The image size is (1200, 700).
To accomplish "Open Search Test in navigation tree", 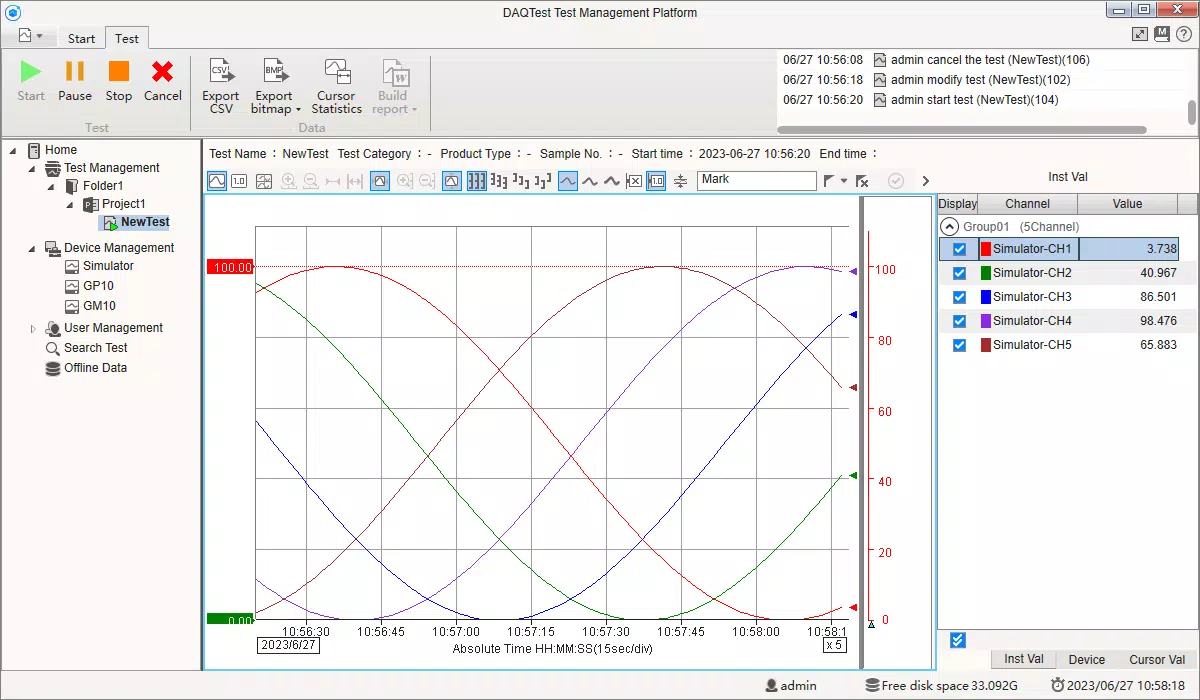I will (x=96, y=348).
